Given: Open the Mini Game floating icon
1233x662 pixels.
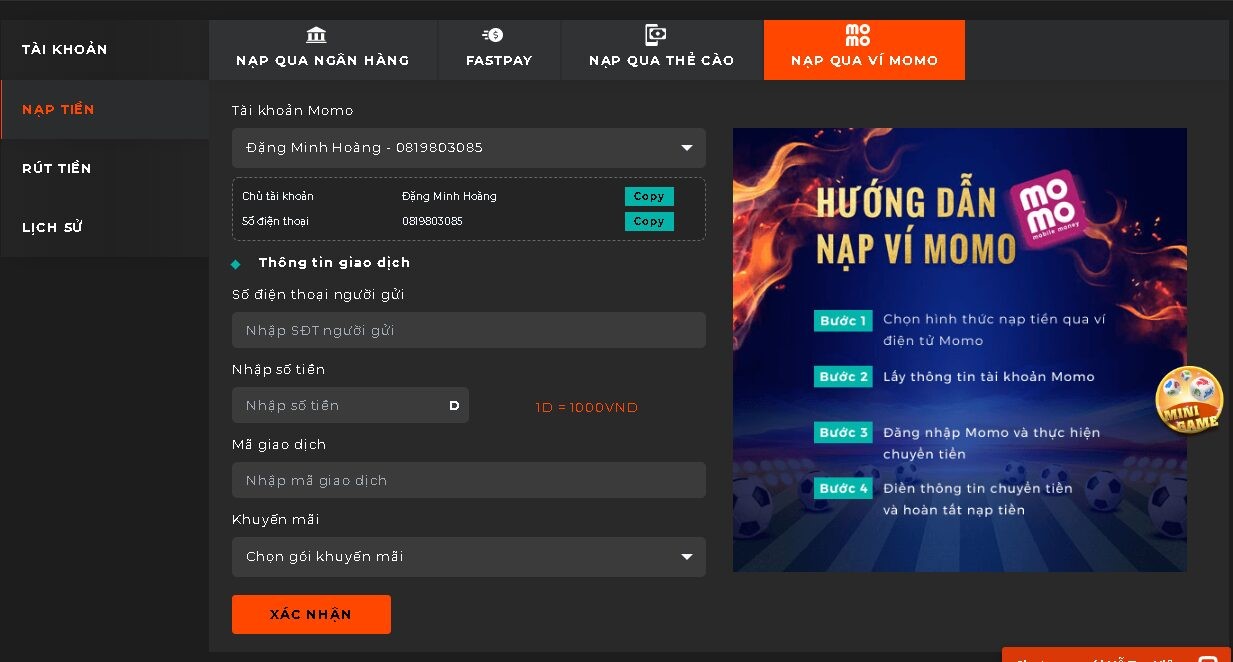Looking at the screenshot, I should click(1190, 402).
